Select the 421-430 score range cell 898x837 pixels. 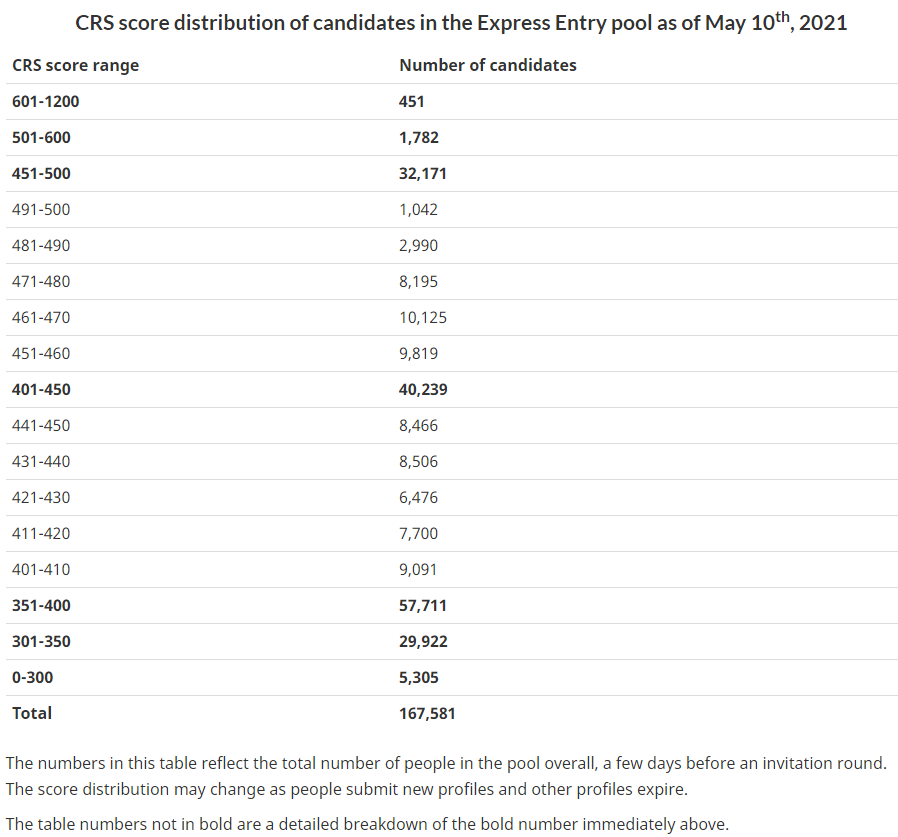41,497
